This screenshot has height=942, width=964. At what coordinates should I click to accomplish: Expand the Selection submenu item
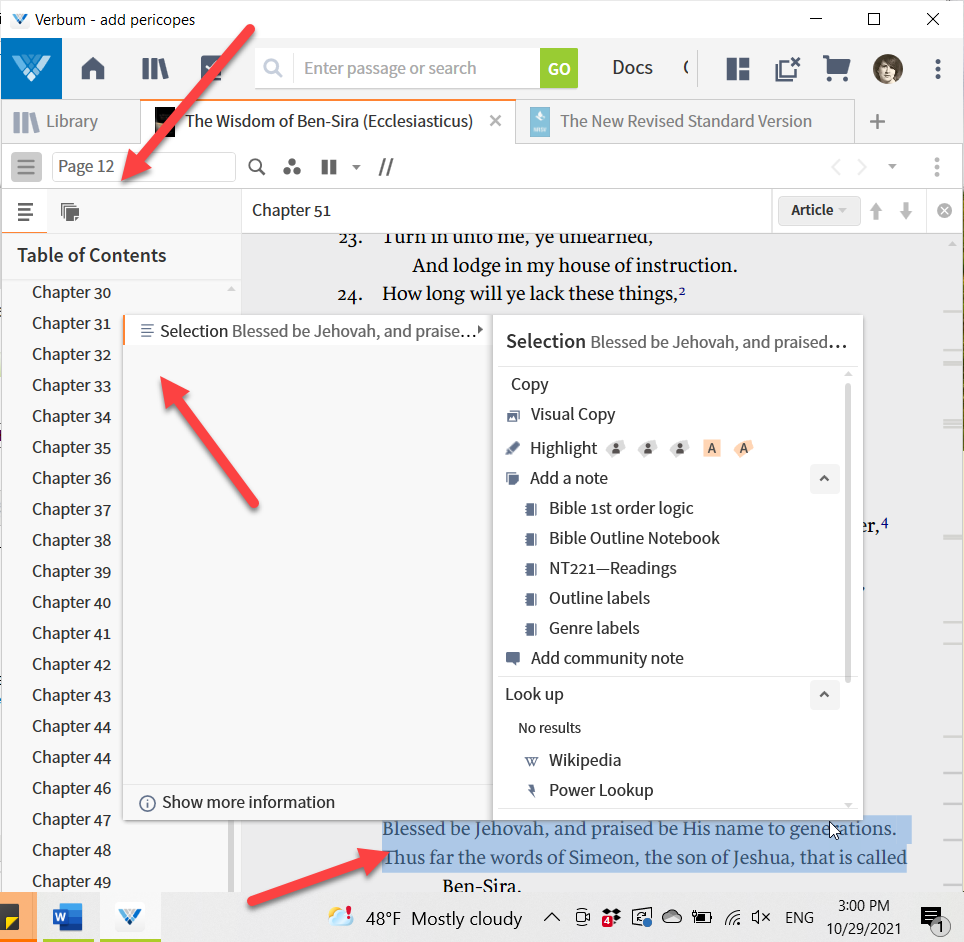click(308, 331)
